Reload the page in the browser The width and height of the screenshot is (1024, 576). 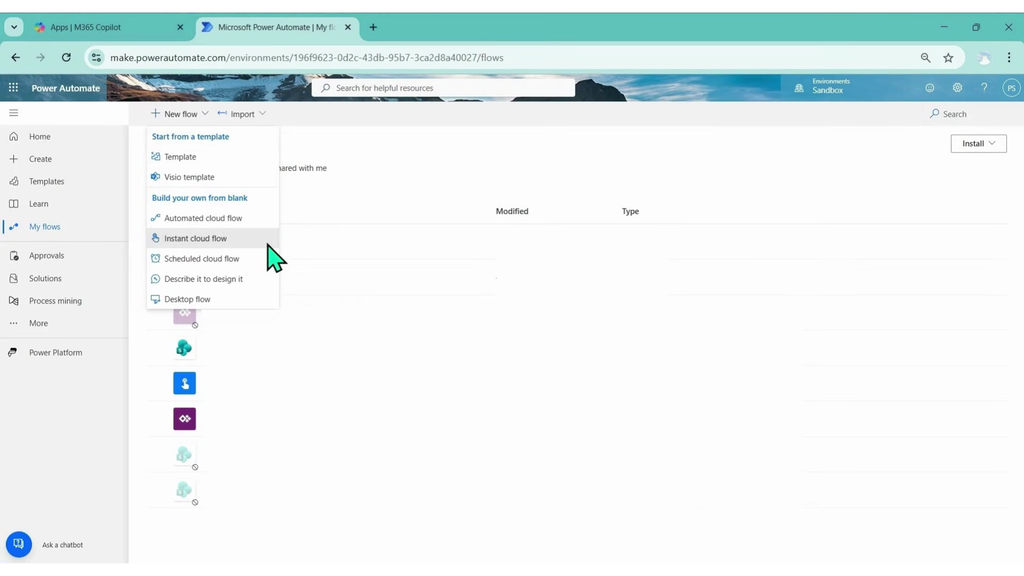[x=66, y=57]
